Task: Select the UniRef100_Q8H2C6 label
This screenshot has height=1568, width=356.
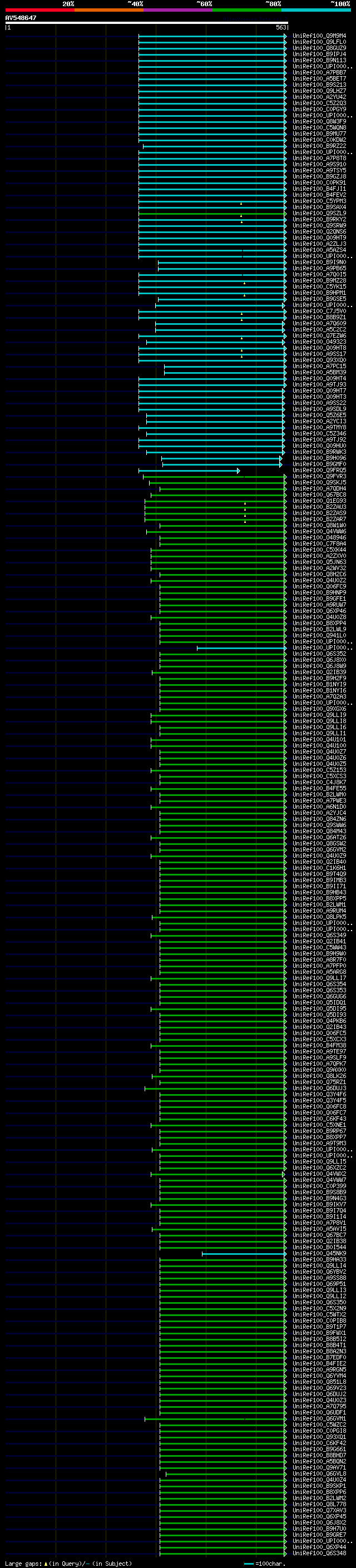Action: [319, 574]
